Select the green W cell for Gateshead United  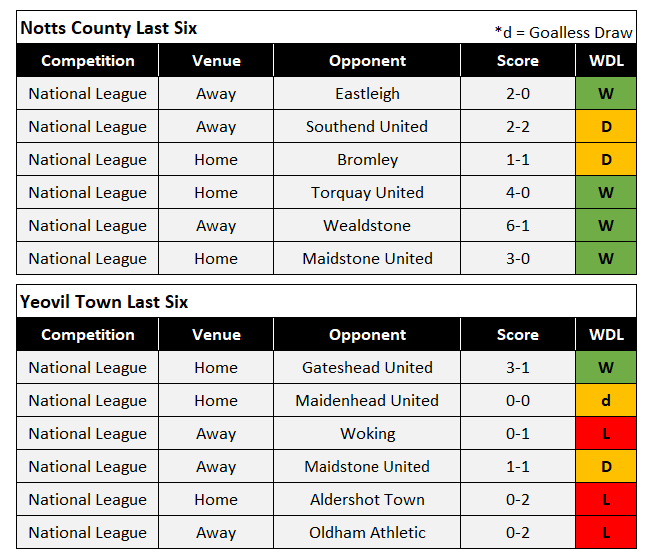click(606, 368)
